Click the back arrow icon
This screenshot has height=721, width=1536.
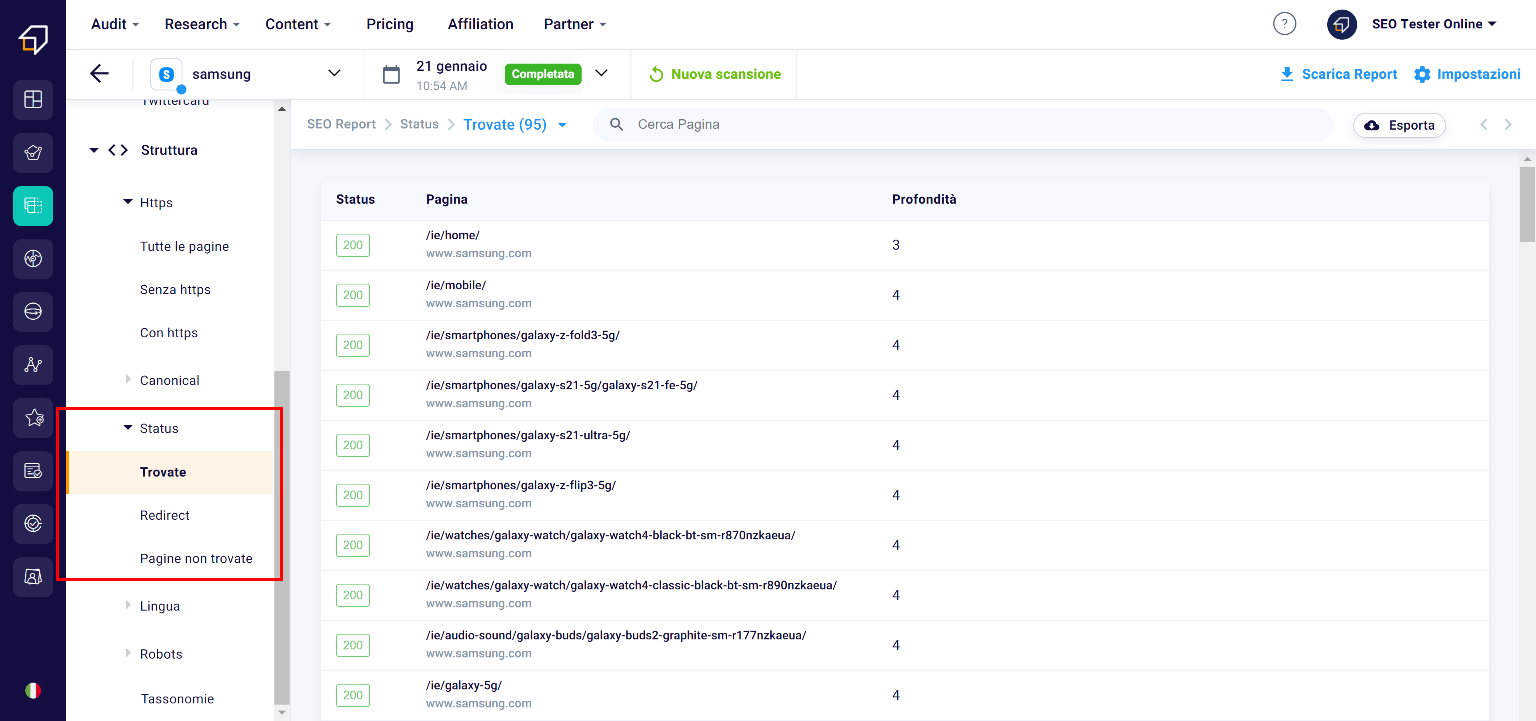point(99,73)
